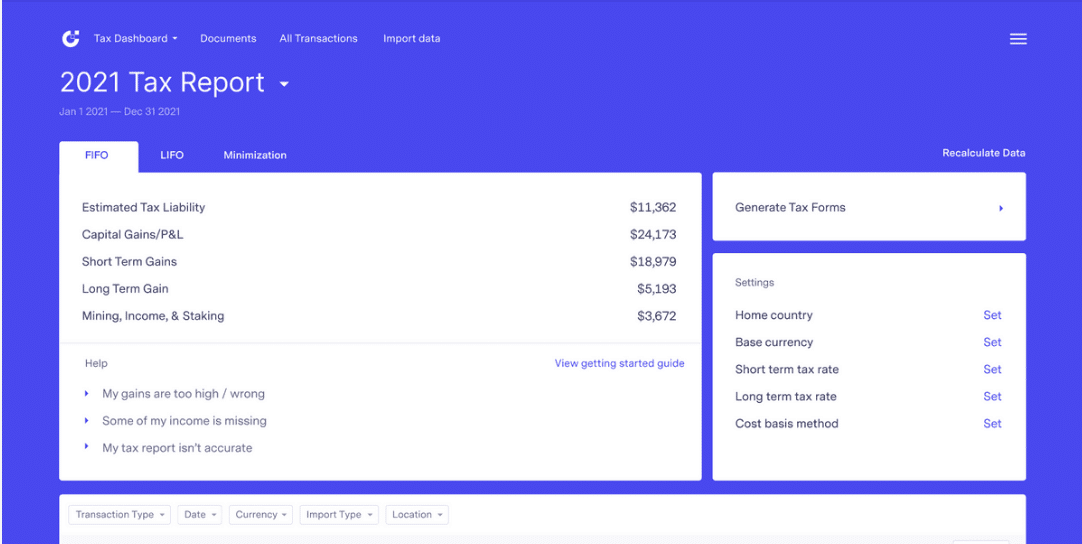Image resolution: width=1082 pixels, height=544 pixels.
Task: Go to Documents in the top navigation
Action: click(x=228, y=39)
